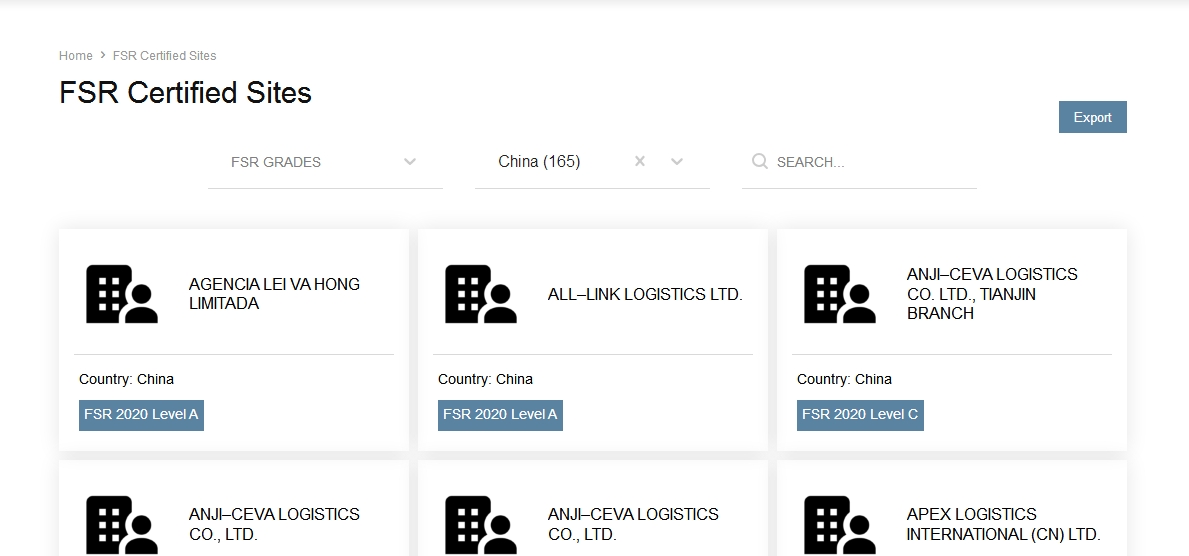Click Country: China text on Agencia card
Viewport: 1189px width, 556px height.
tap(126, 379)
